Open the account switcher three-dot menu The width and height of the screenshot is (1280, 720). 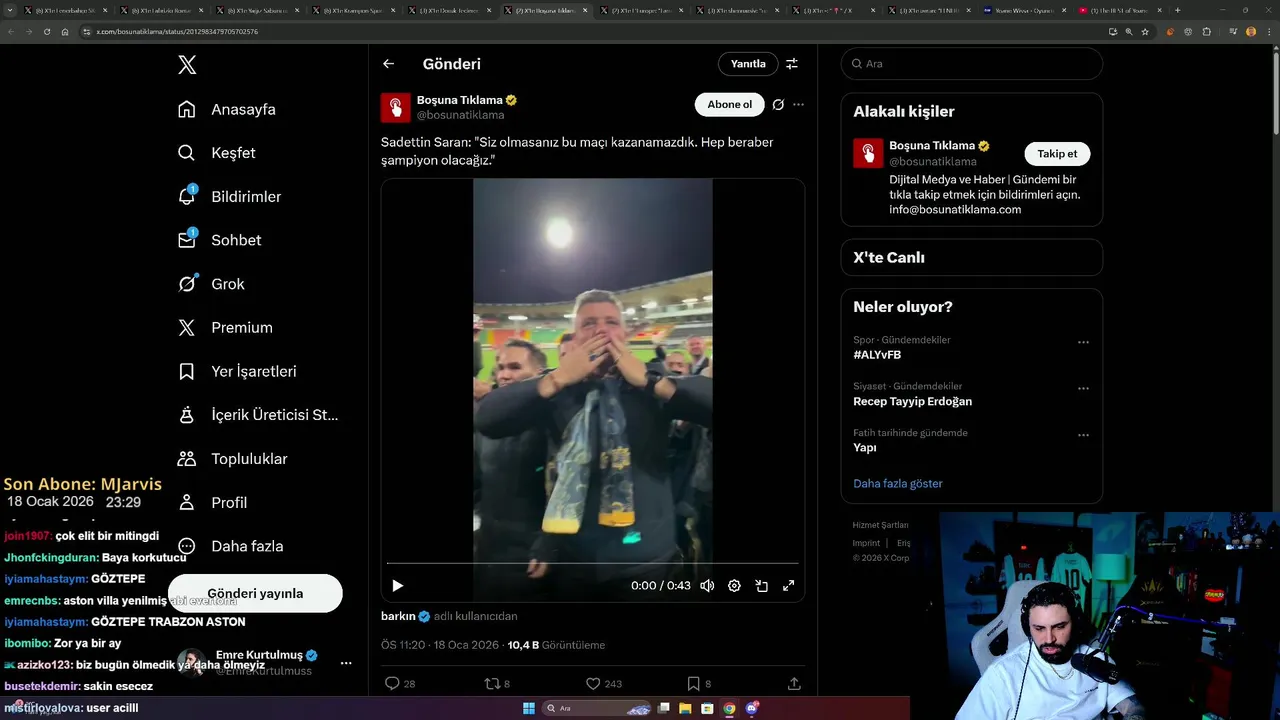click(x=346, y=663)
